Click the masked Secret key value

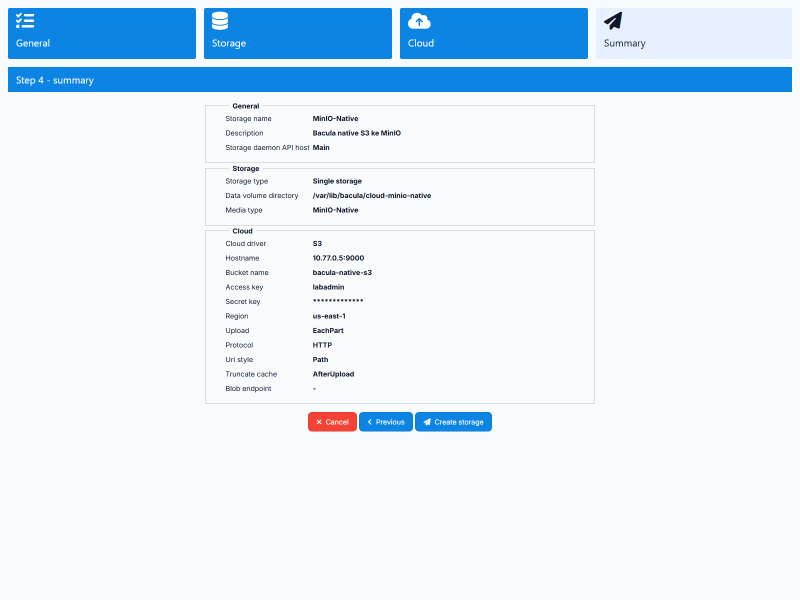pos(338,301)
